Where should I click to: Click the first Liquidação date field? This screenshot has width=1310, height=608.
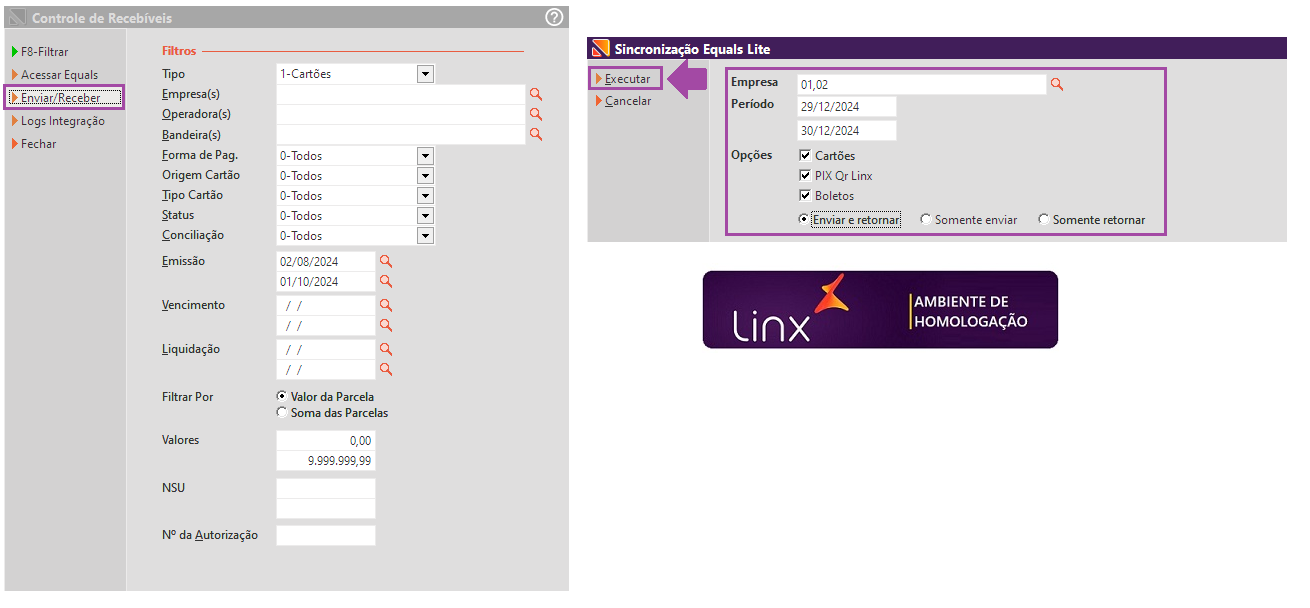[x=326, y=349]
